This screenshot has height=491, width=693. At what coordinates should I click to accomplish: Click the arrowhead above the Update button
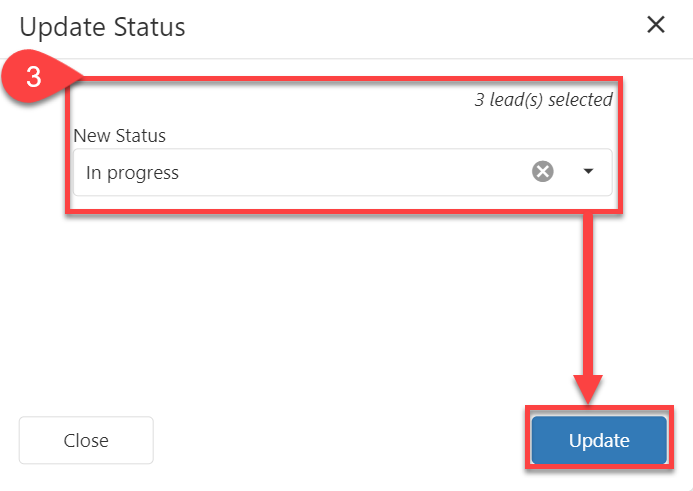click(589, 388)
